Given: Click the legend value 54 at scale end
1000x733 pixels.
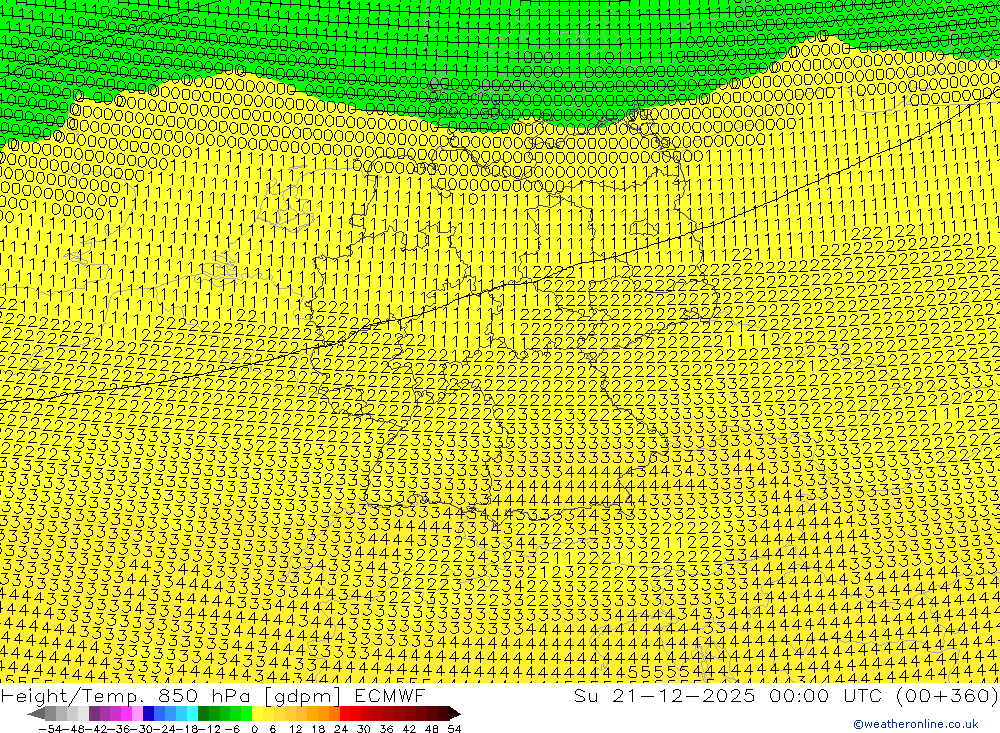Looking at the screenshot, I should (x=454, y=729).
